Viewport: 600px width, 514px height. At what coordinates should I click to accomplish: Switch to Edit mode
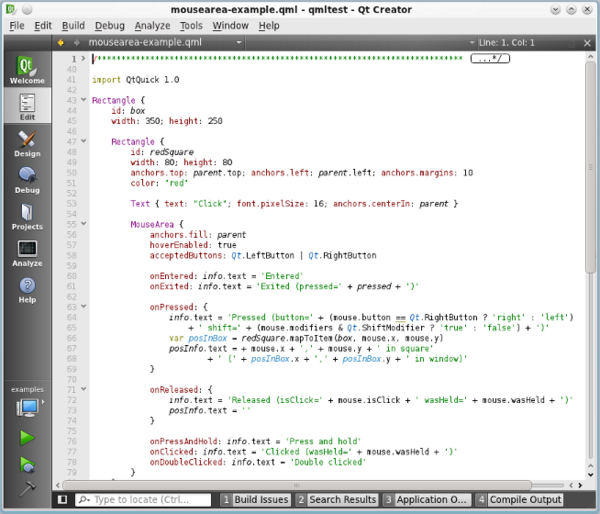point(27,107)
